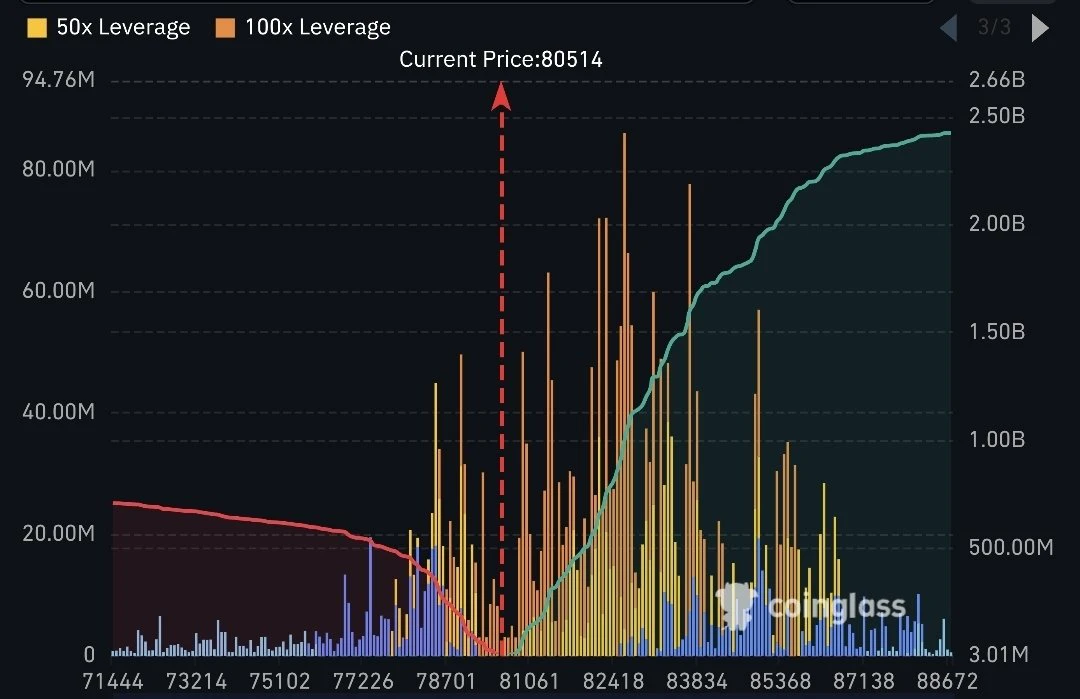
Task: Click the 88672 price axis label
Action: [x=947, y=682]
